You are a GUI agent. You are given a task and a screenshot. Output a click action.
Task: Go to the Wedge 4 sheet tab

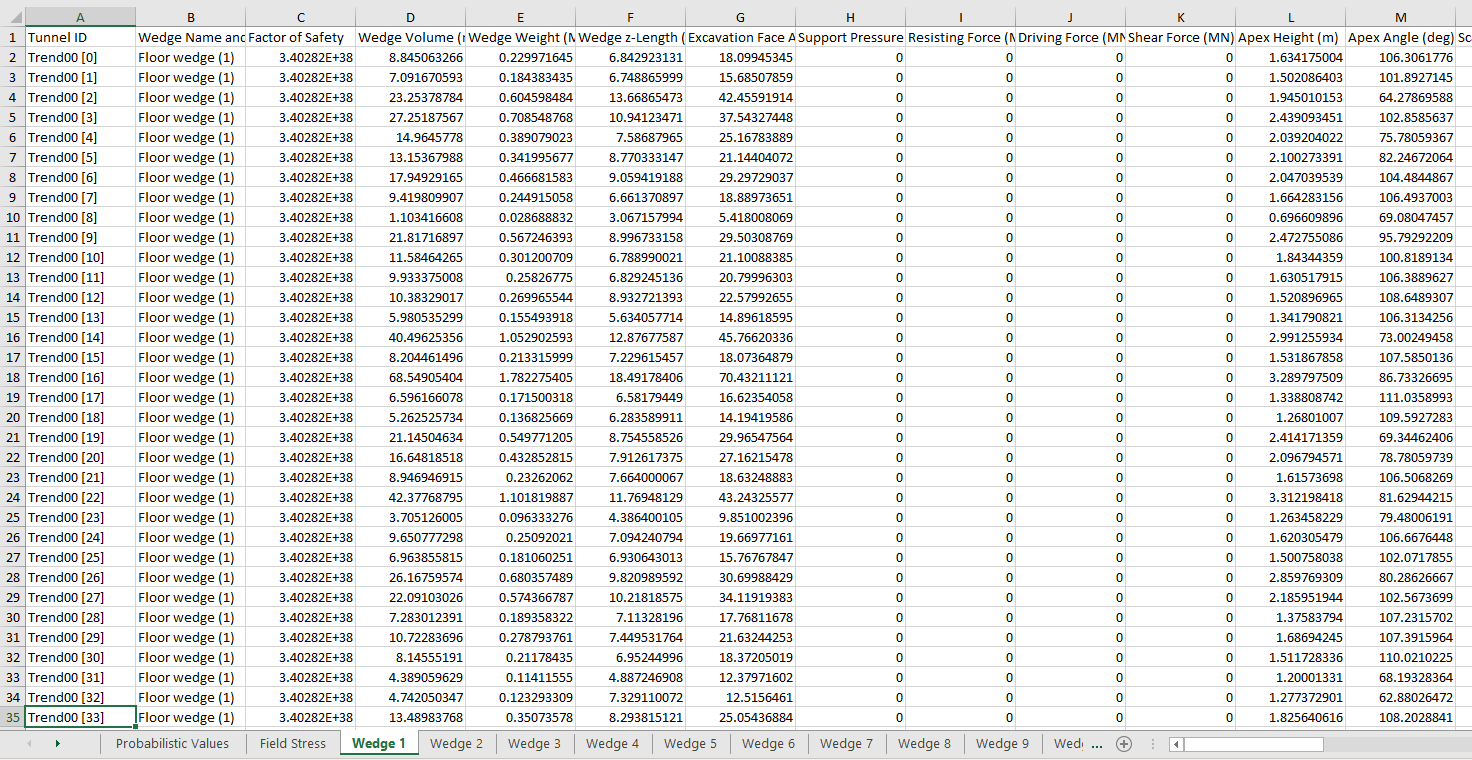pos(612,743)
